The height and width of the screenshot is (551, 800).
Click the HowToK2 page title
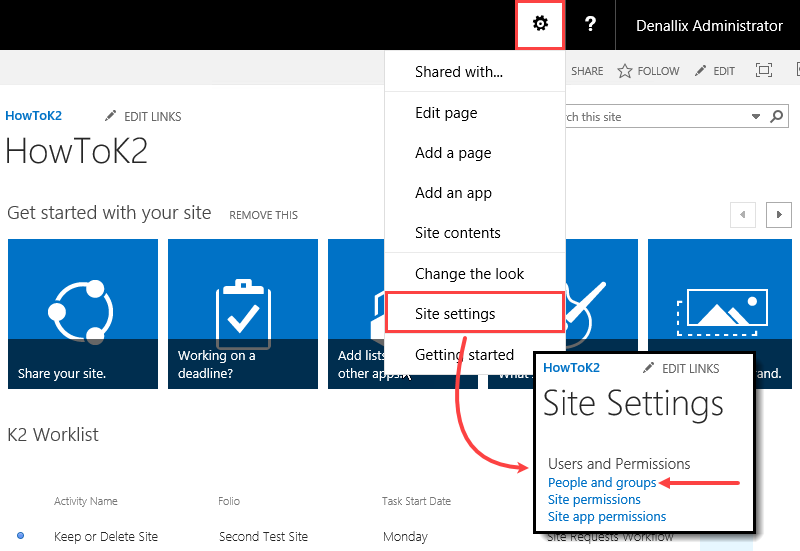click(77, 152)
